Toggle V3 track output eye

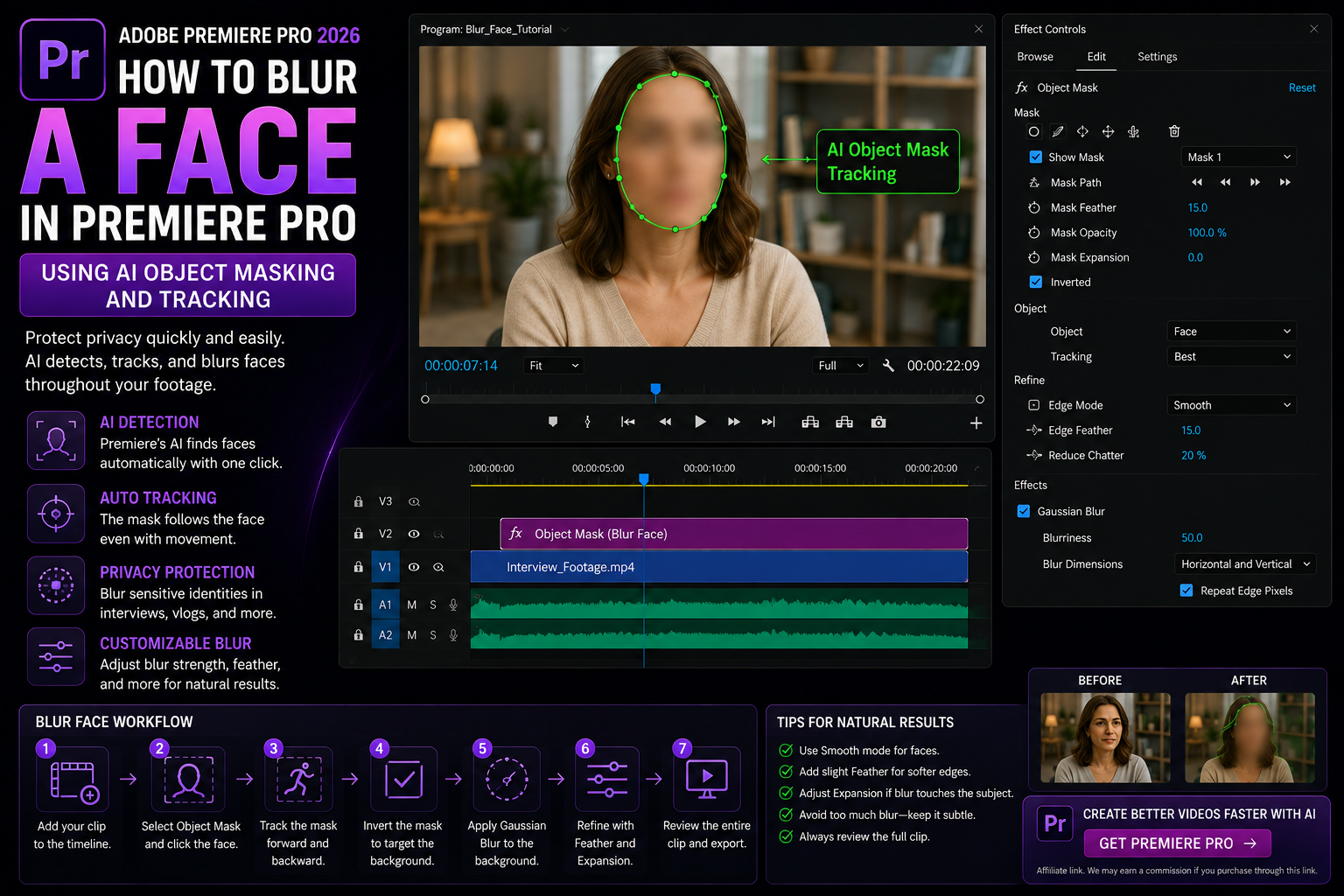[415, 501]
